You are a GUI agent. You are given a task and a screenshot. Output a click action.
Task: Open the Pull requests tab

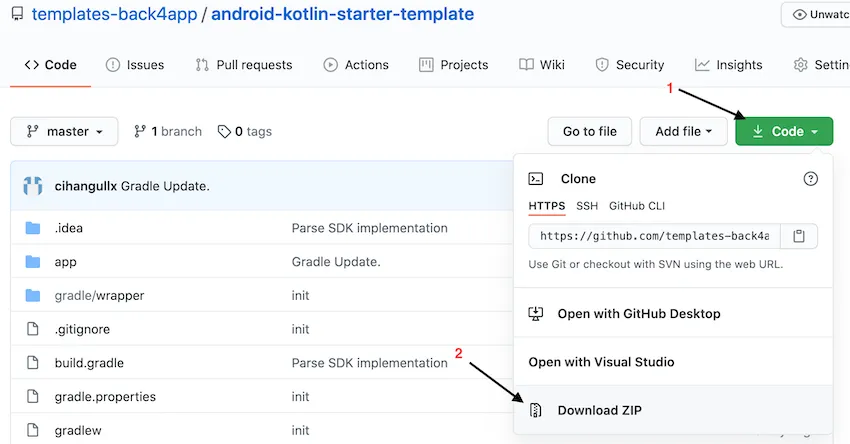243,65
